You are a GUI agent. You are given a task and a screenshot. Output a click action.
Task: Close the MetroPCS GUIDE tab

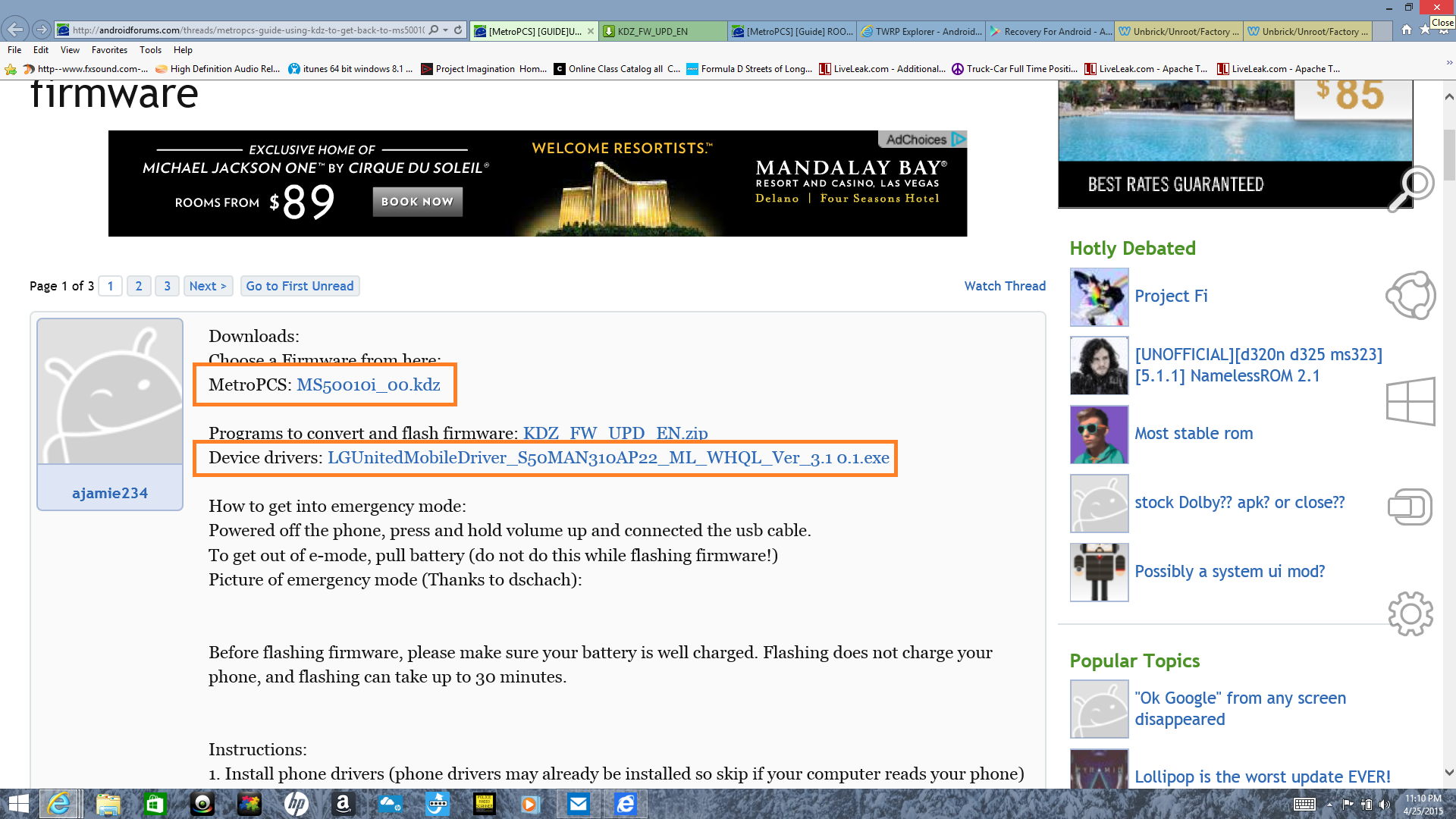pos(591,31)
